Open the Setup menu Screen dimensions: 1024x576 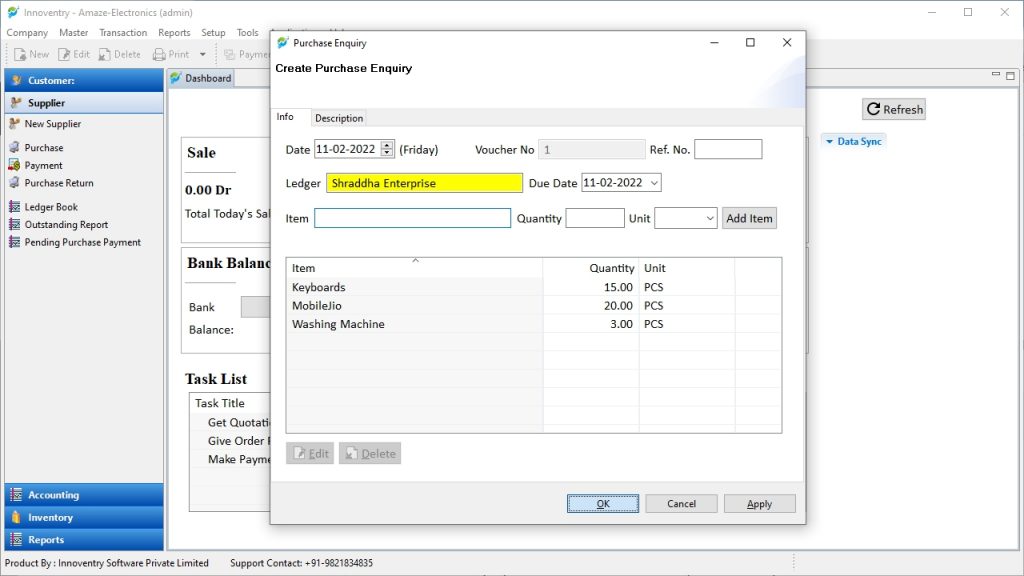pyautogui.click(x=213, y=33)
